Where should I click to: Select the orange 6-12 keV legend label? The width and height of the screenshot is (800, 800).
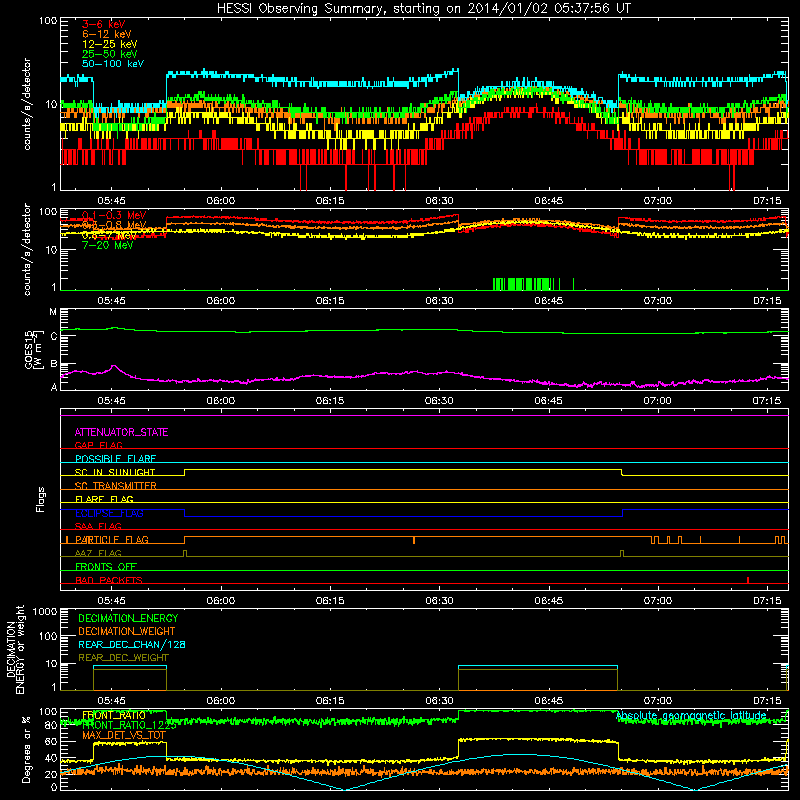click(107, 34)
